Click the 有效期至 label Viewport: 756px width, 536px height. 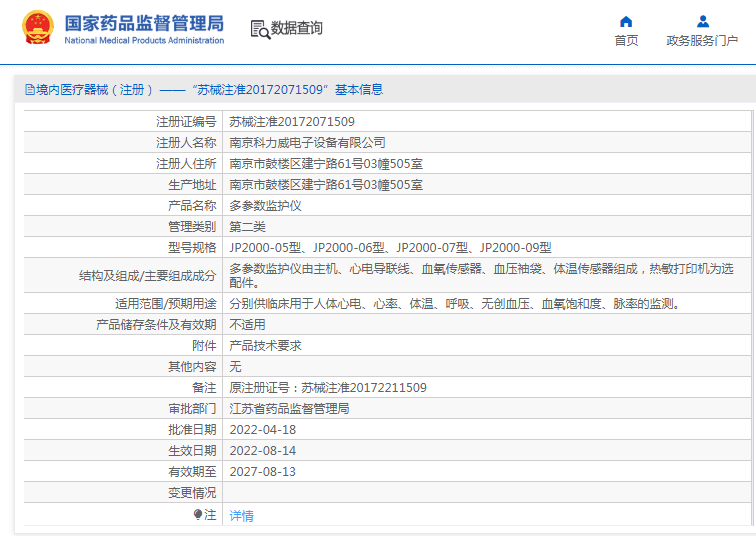coord(192,471)
